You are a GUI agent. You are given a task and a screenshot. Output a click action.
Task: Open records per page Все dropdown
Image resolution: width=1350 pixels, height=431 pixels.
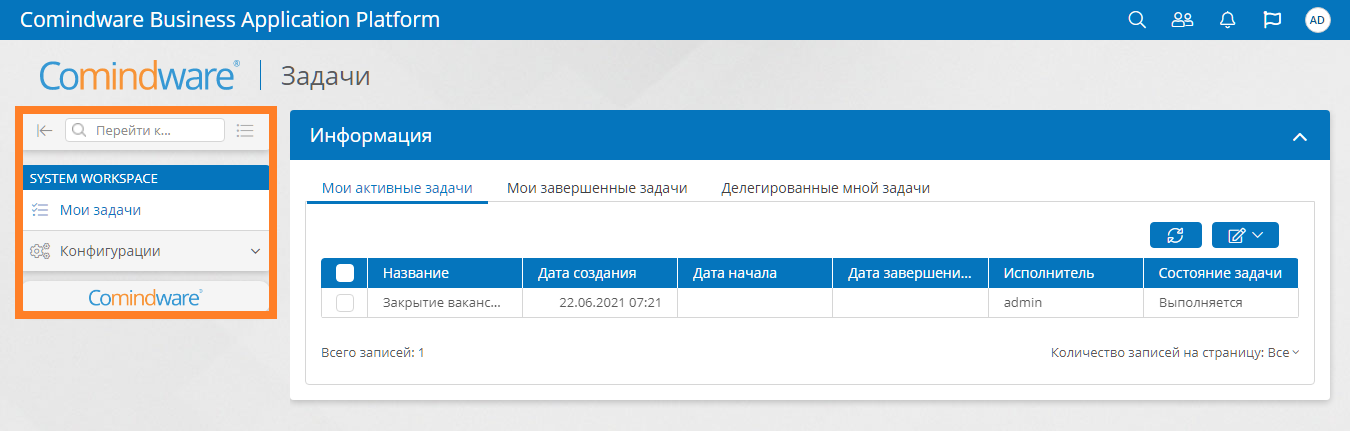tap(1283, 353)
